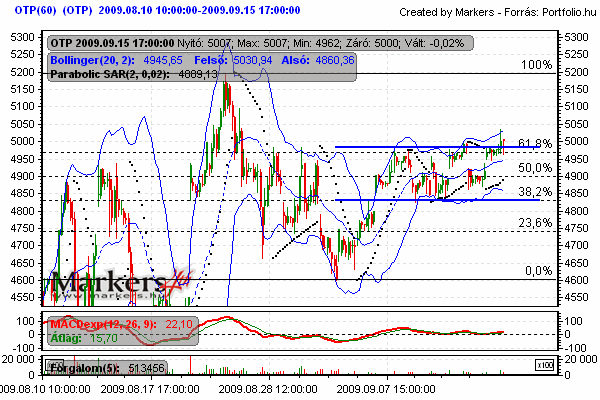Click the -100 label on right MACD axis

pos(574,348)
